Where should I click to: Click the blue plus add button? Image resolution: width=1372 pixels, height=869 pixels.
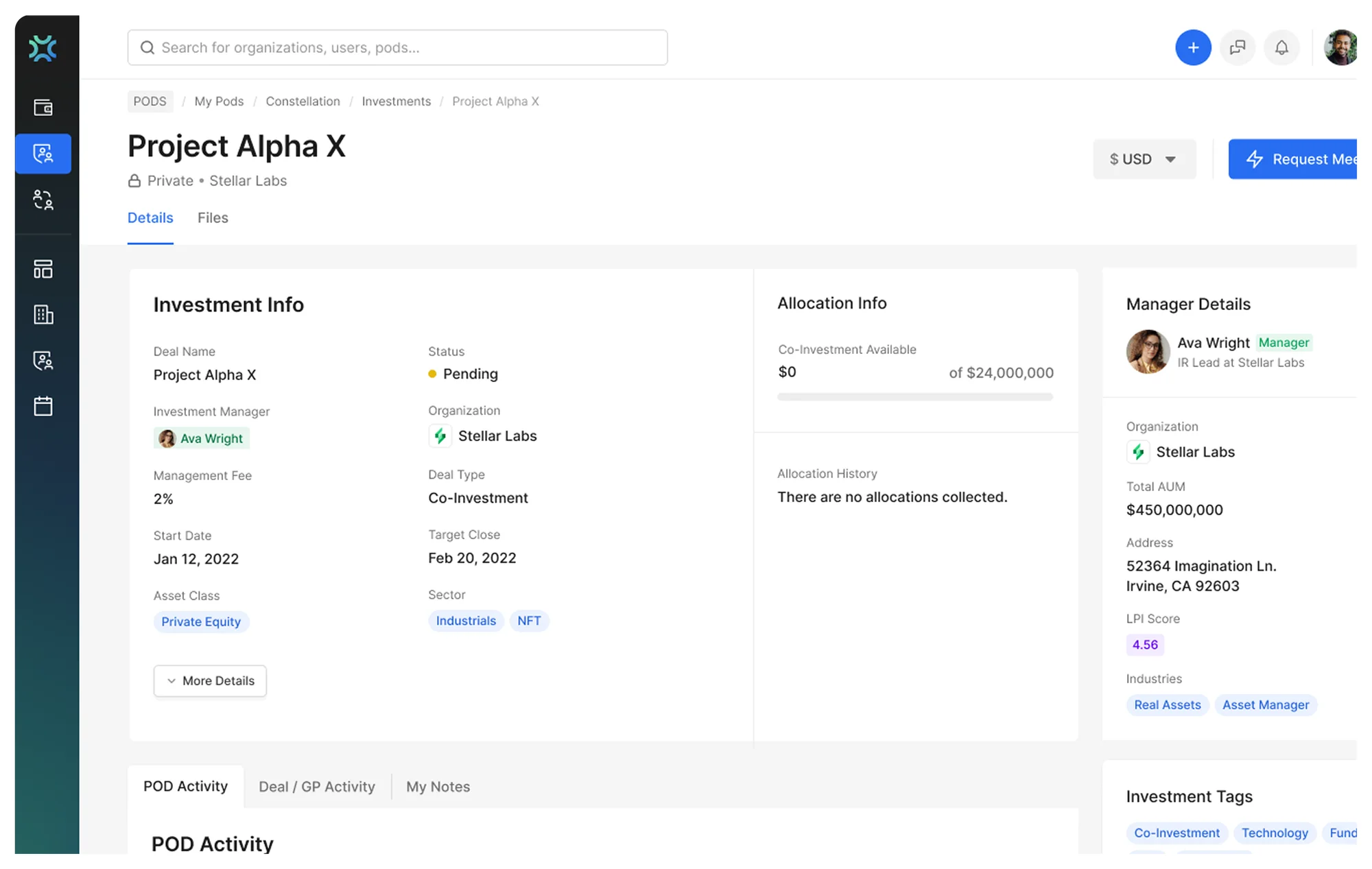[1193, 47]
